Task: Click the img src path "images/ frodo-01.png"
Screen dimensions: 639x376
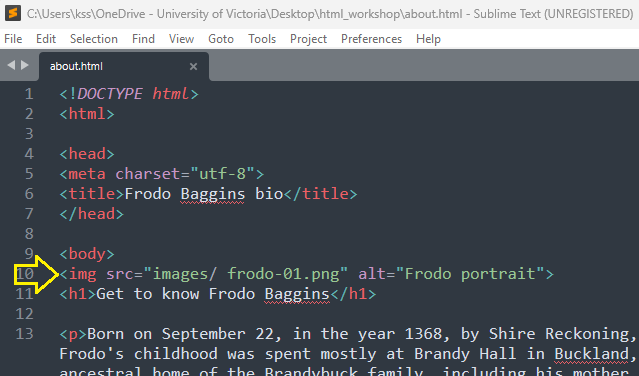Action: (246, 274)
